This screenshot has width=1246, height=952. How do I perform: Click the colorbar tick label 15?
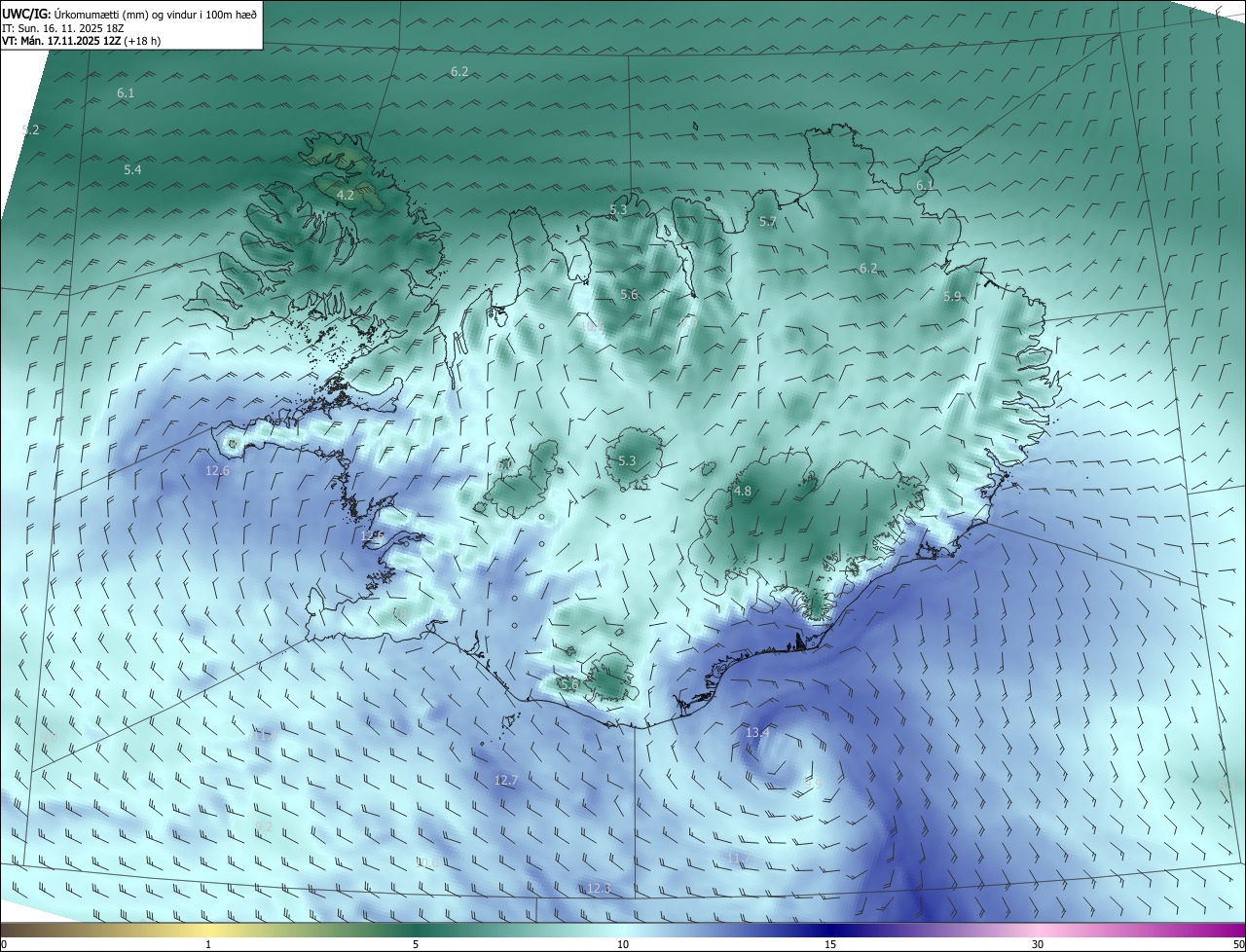pyautogui.click(x=830, y=944)
